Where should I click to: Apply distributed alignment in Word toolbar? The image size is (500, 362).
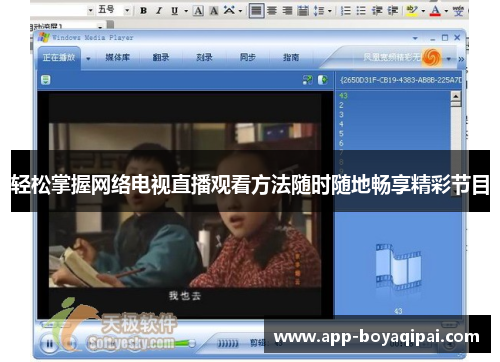(x=303, y=11)
